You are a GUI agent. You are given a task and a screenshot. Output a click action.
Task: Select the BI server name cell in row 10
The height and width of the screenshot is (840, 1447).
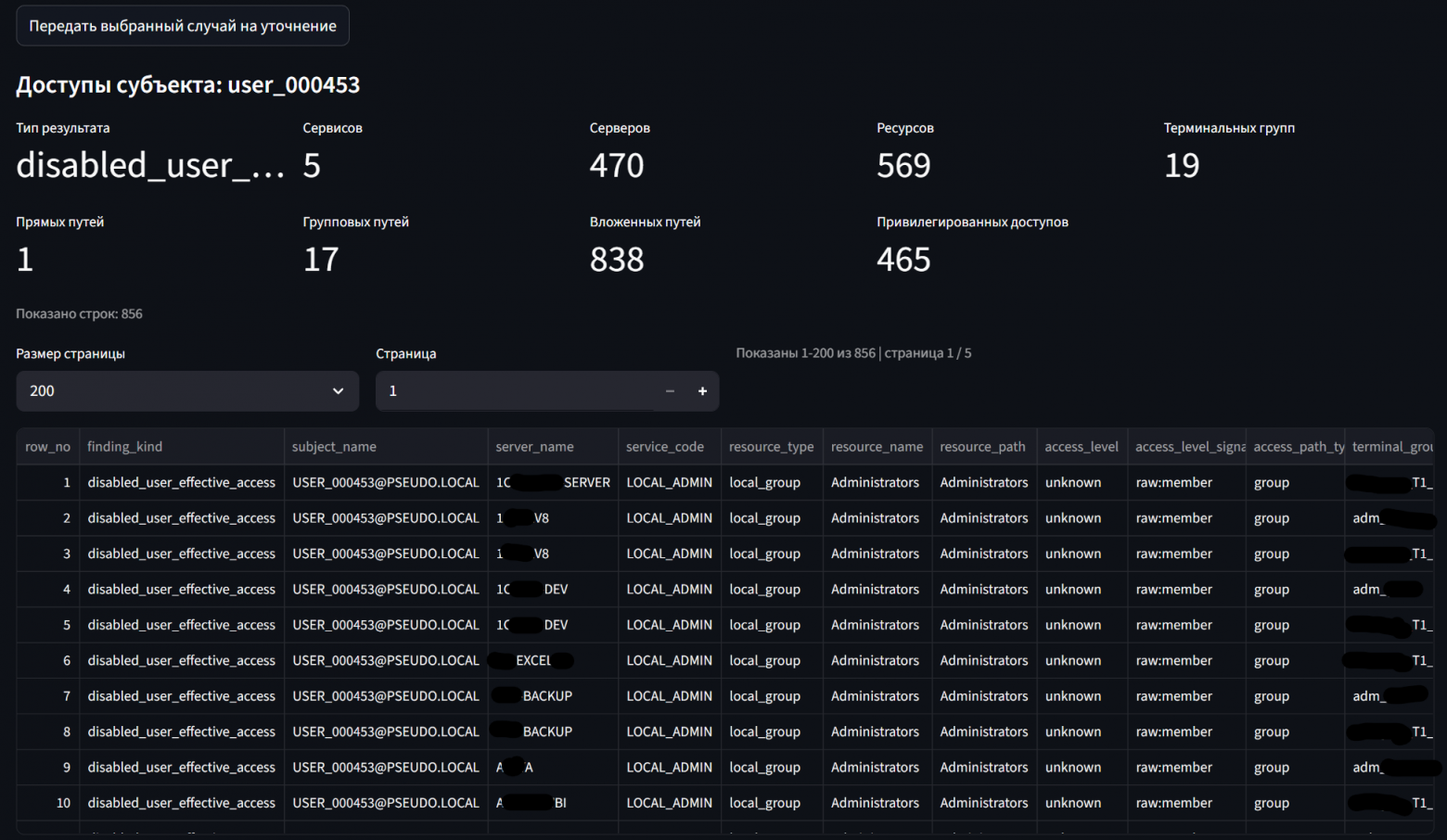coord(553,803)
